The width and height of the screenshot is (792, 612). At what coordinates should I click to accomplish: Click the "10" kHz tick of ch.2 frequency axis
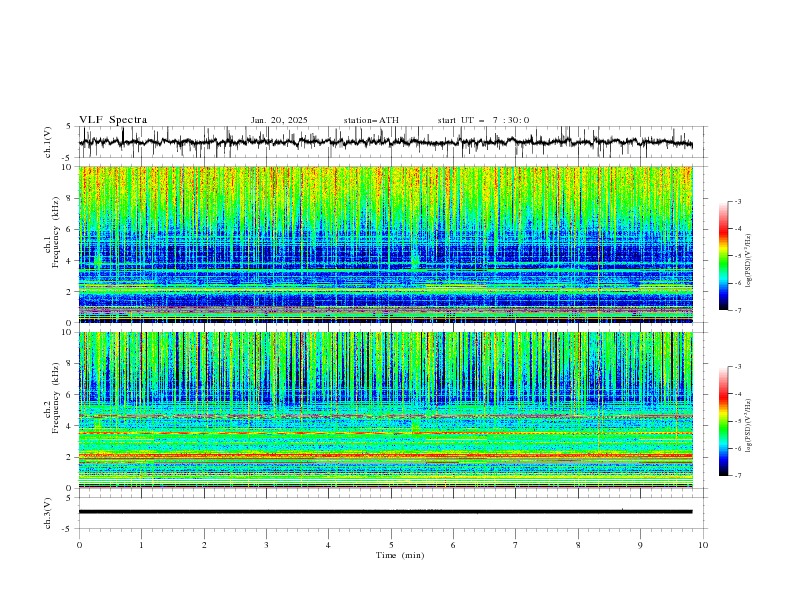pos(67,332)
